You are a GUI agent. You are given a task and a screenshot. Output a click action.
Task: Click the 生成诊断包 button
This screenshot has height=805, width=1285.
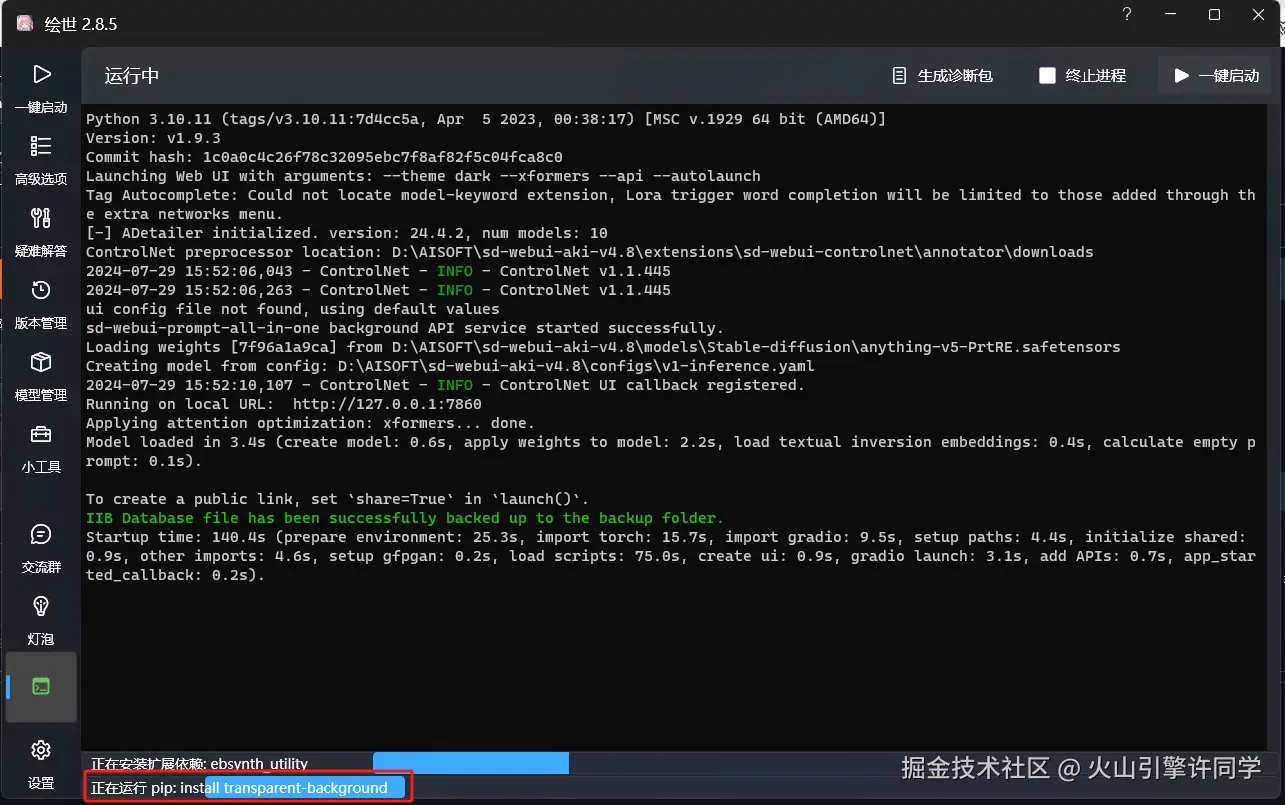942,76
